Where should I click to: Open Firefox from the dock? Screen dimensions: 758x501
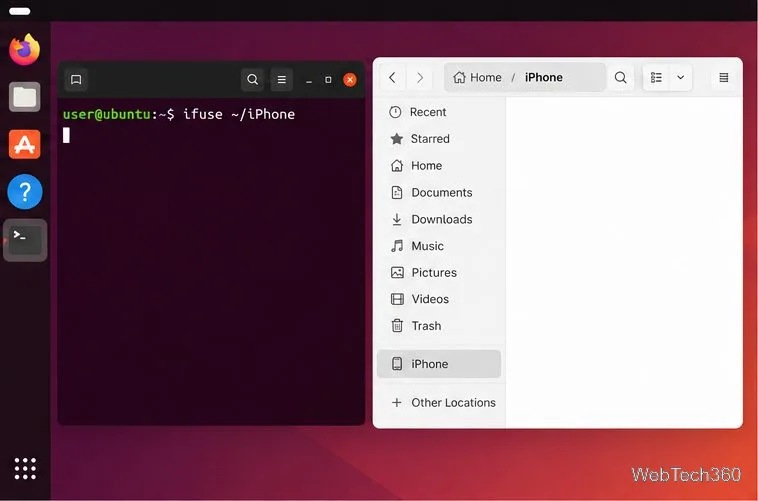point(25,49)
